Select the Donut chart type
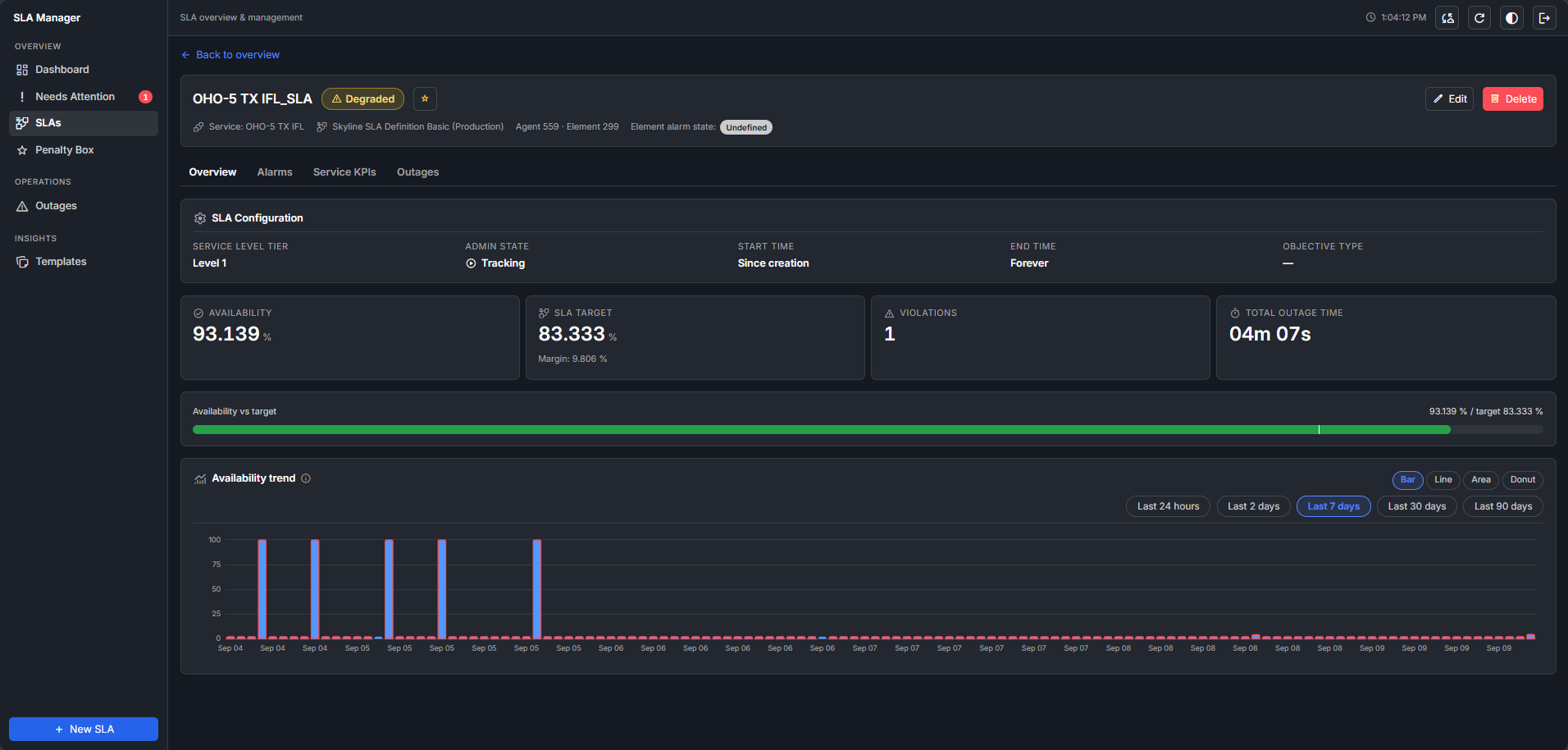The width and height of the screenshot is (1568, 750). pos(1523,480)
